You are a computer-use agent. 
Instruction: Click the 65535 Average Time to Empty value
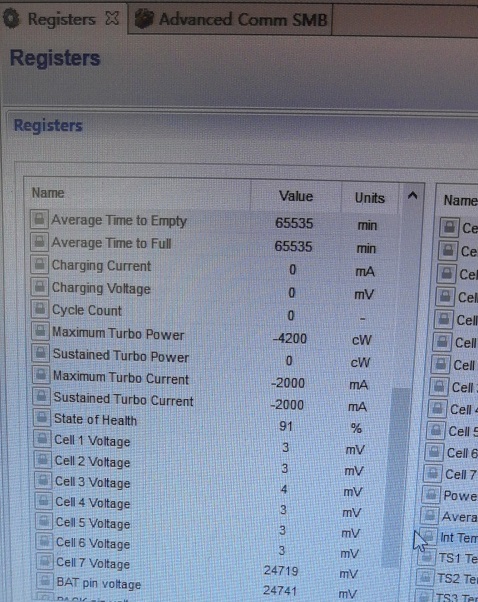294,223
